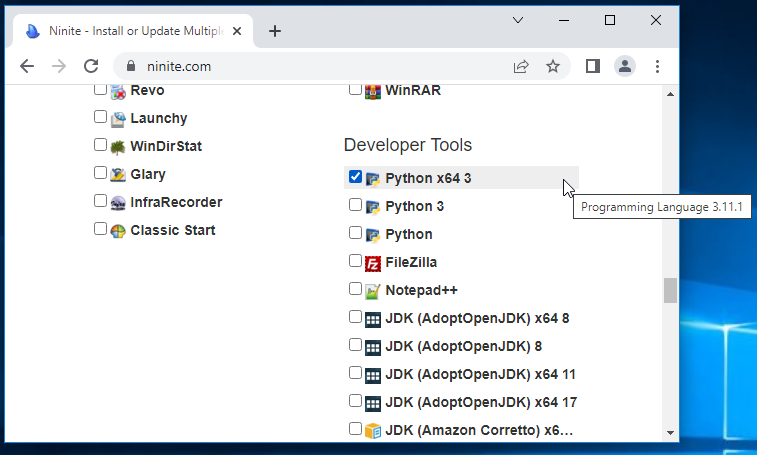Viewport: 757px width, 455px height.
Task: Maximize the Chrome window
Action: 610,20
